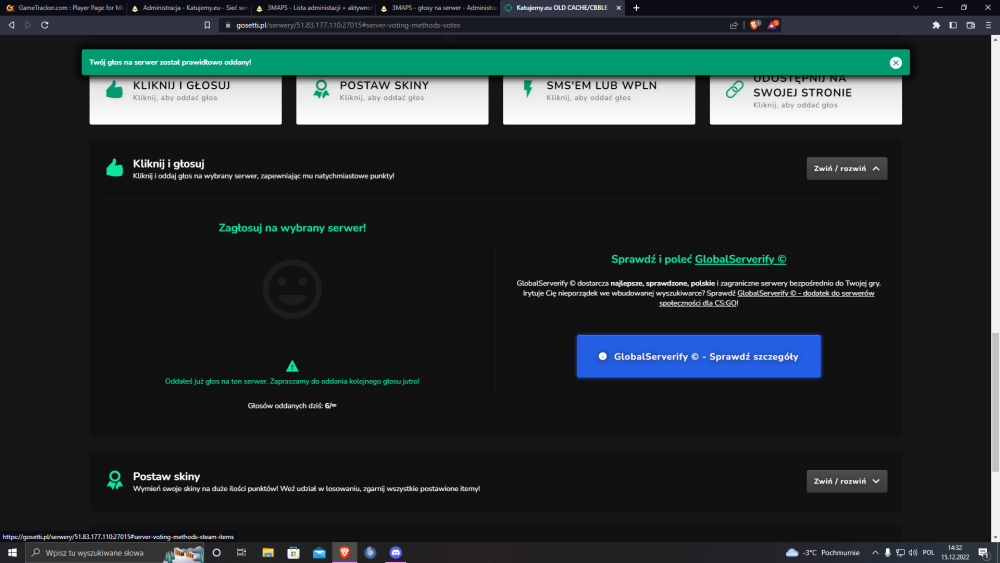Switch to 3MAPS - głosy na serwer tab
Viewport: 1000px width, 563px height.
point(438,8)
